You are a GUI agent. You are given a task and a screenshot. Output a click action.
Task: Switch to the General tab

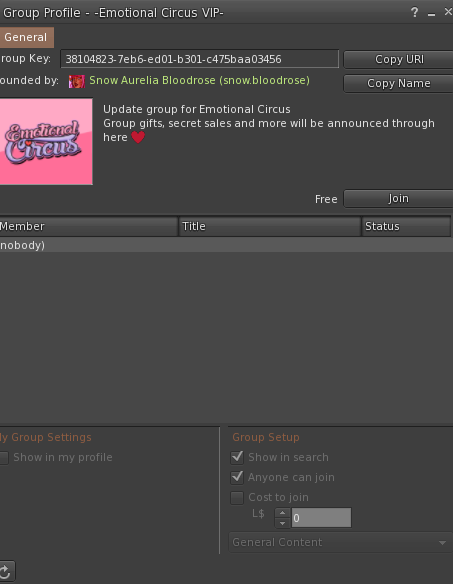tap(26, 37)
